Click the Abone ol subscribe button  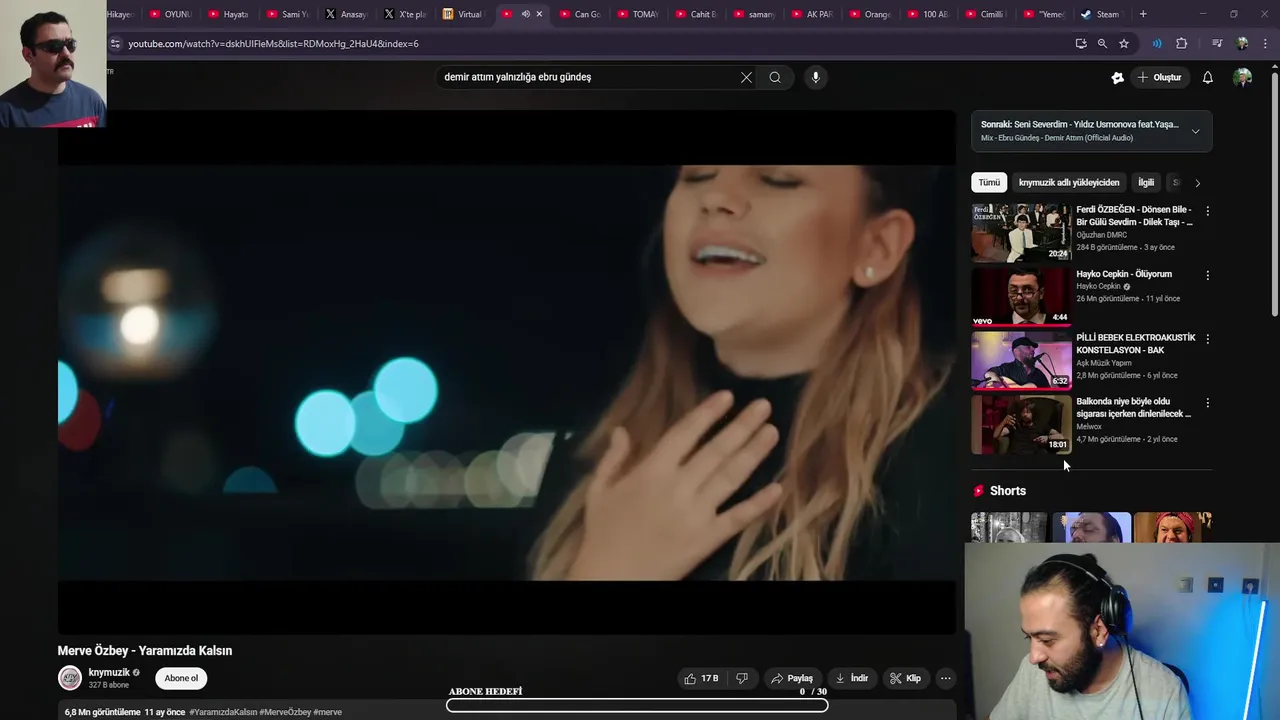pyautogui.click(x=181, y=678)
